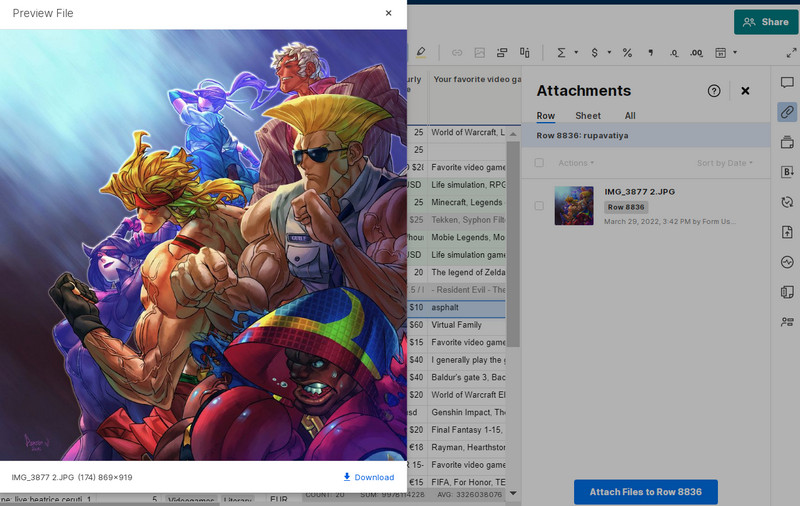Open the Sheet Summary sidebar icon
This screenshot has height=506, width=800.
click(787, 292)
